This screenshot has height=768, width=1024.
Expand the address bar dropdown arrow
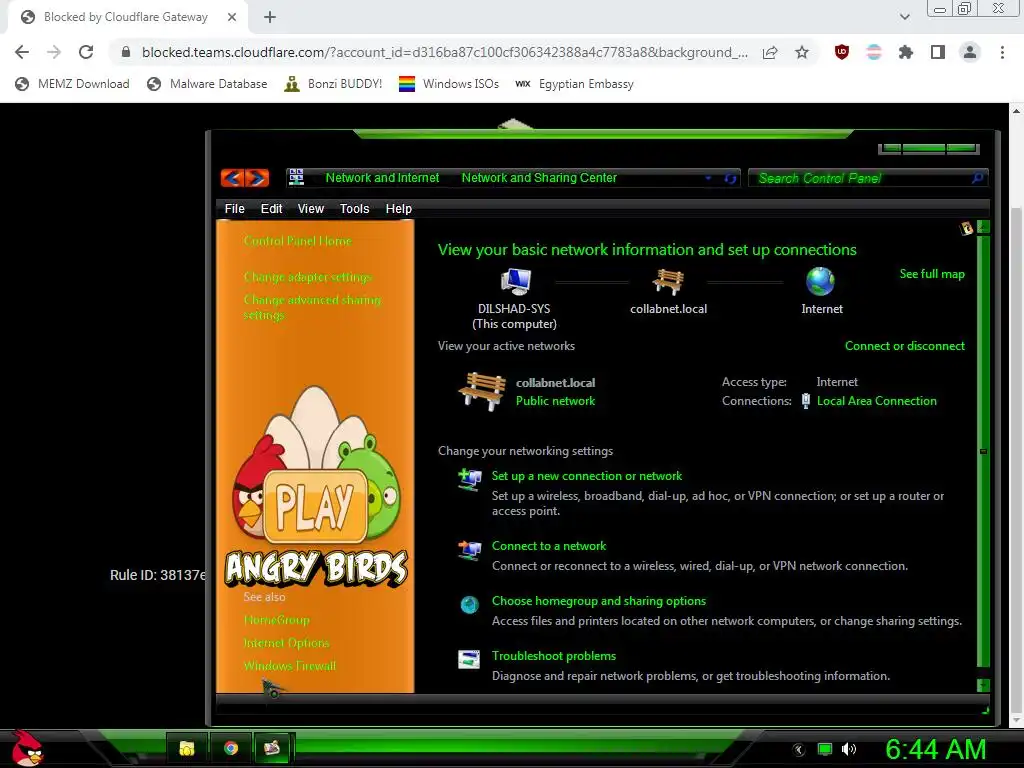point(708,178)
